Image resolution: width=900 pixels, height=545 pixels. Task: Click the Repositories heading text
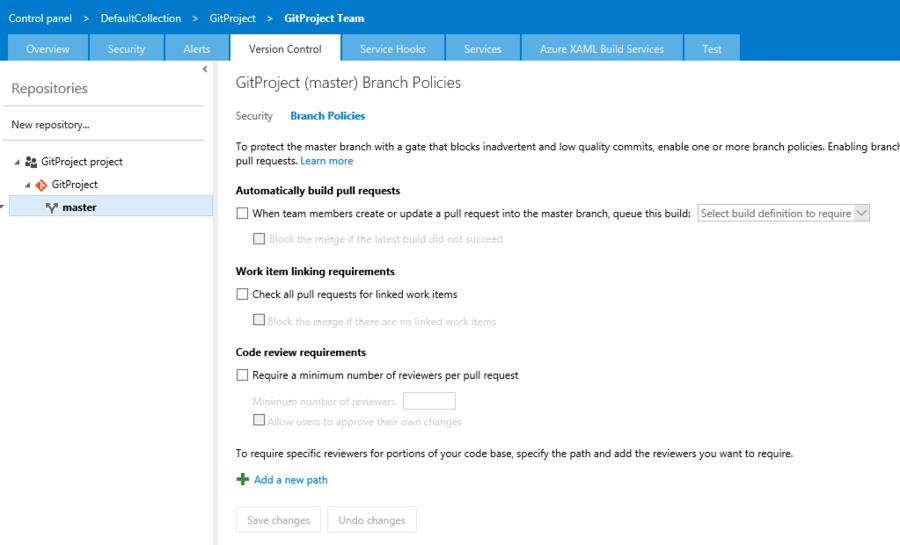(x=50, y=88)
